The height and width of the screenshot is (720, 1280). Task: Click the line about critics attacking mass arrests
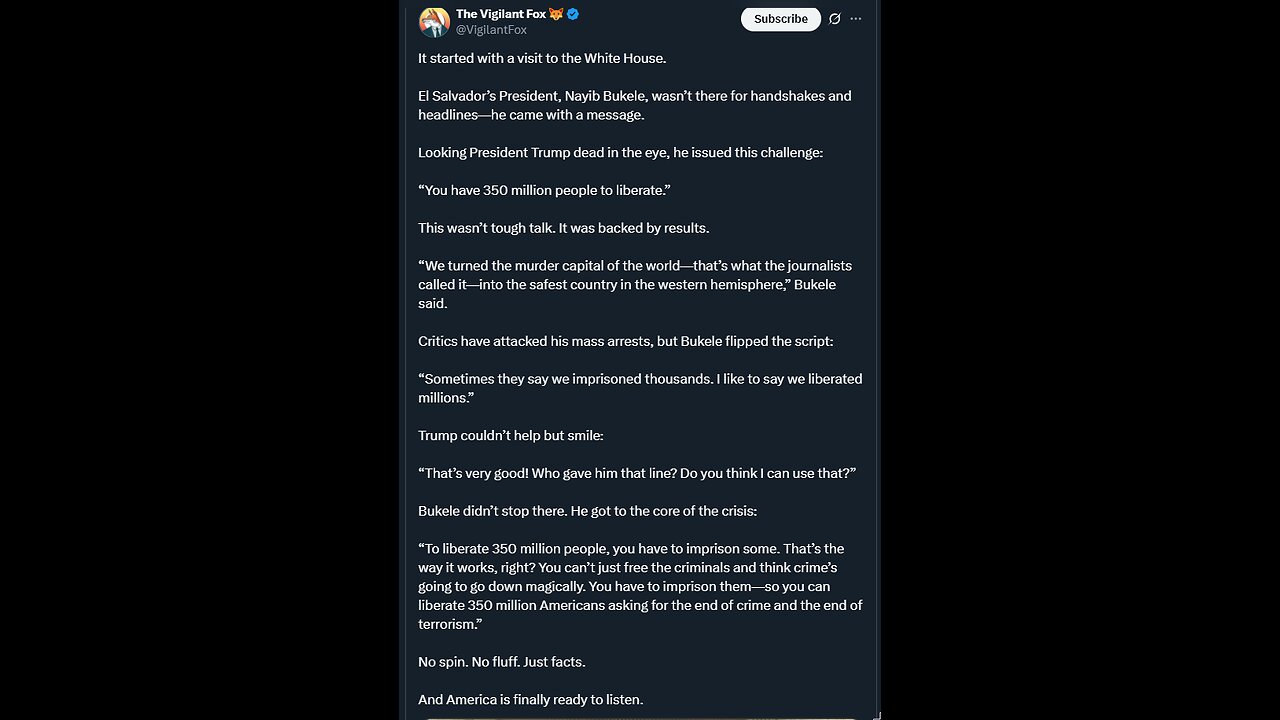626,341
